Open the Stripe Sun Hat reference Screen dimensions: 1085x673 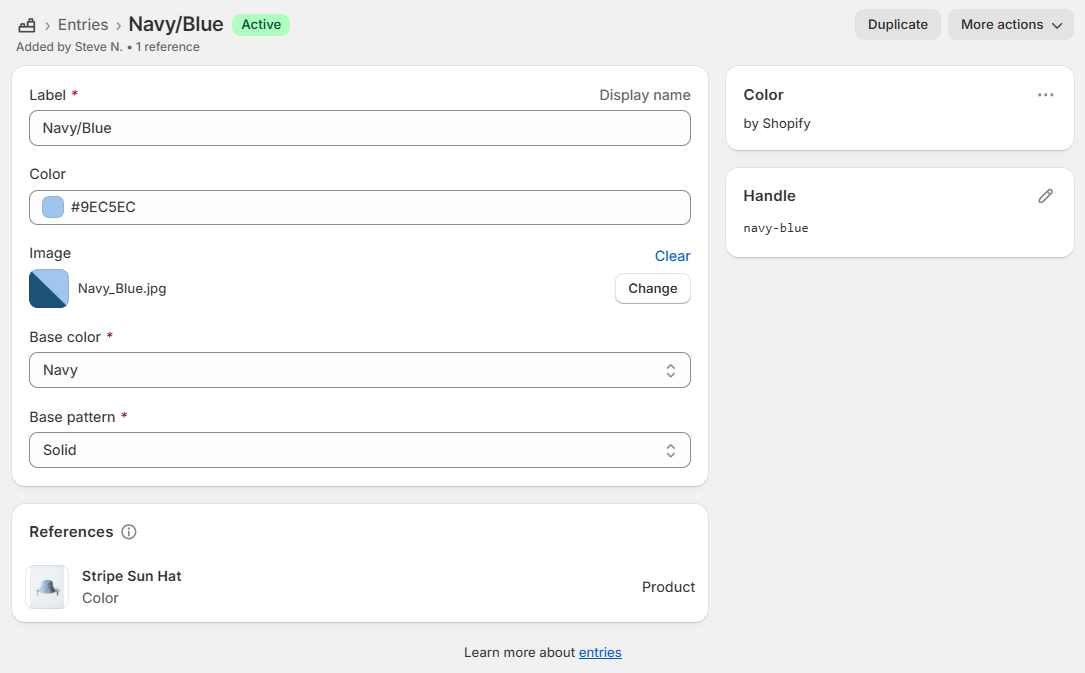[x=132, y=576]
